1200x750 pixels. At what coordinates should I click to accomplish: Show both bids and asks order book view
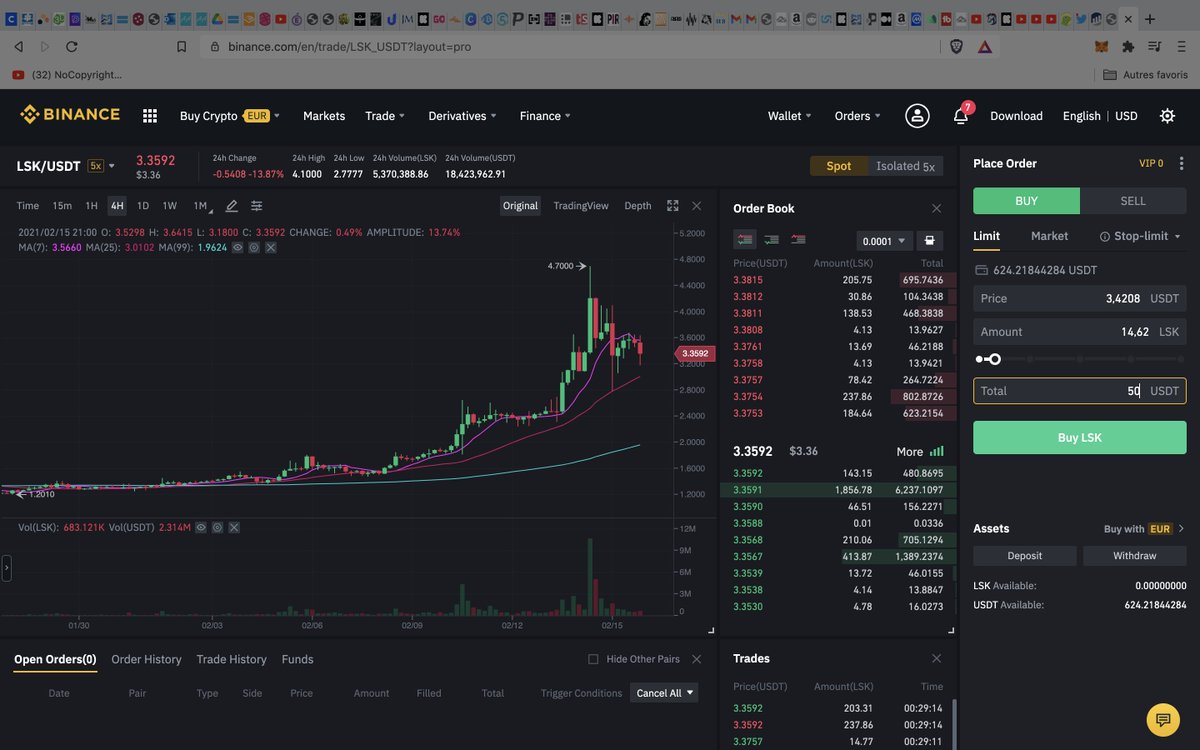pos(745,240)
